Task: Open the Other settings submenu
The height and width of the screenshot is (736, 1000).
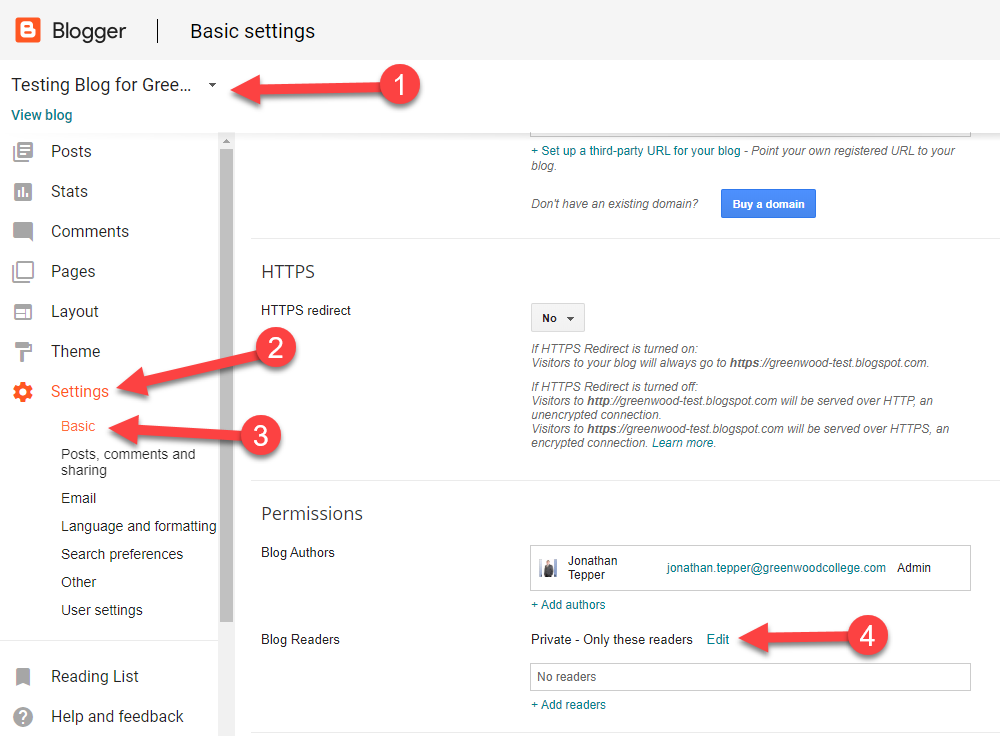Action: click(x=78, y=582)
